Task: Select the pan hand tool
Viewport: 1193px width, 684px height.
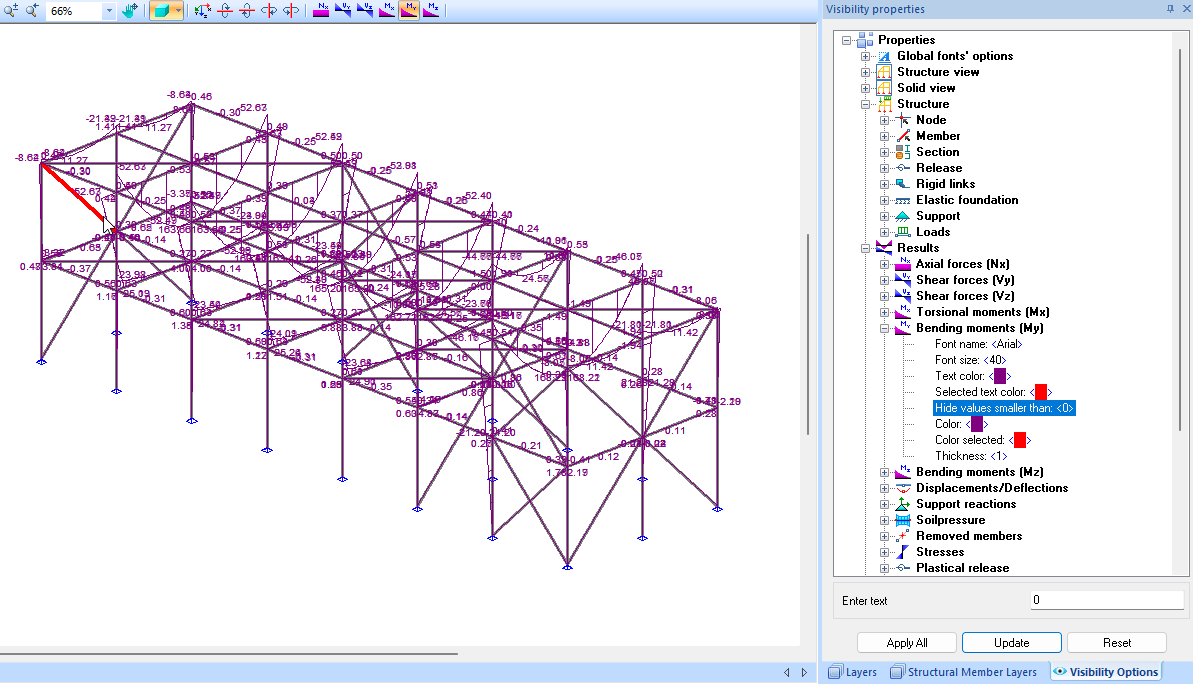Action: 130,11
